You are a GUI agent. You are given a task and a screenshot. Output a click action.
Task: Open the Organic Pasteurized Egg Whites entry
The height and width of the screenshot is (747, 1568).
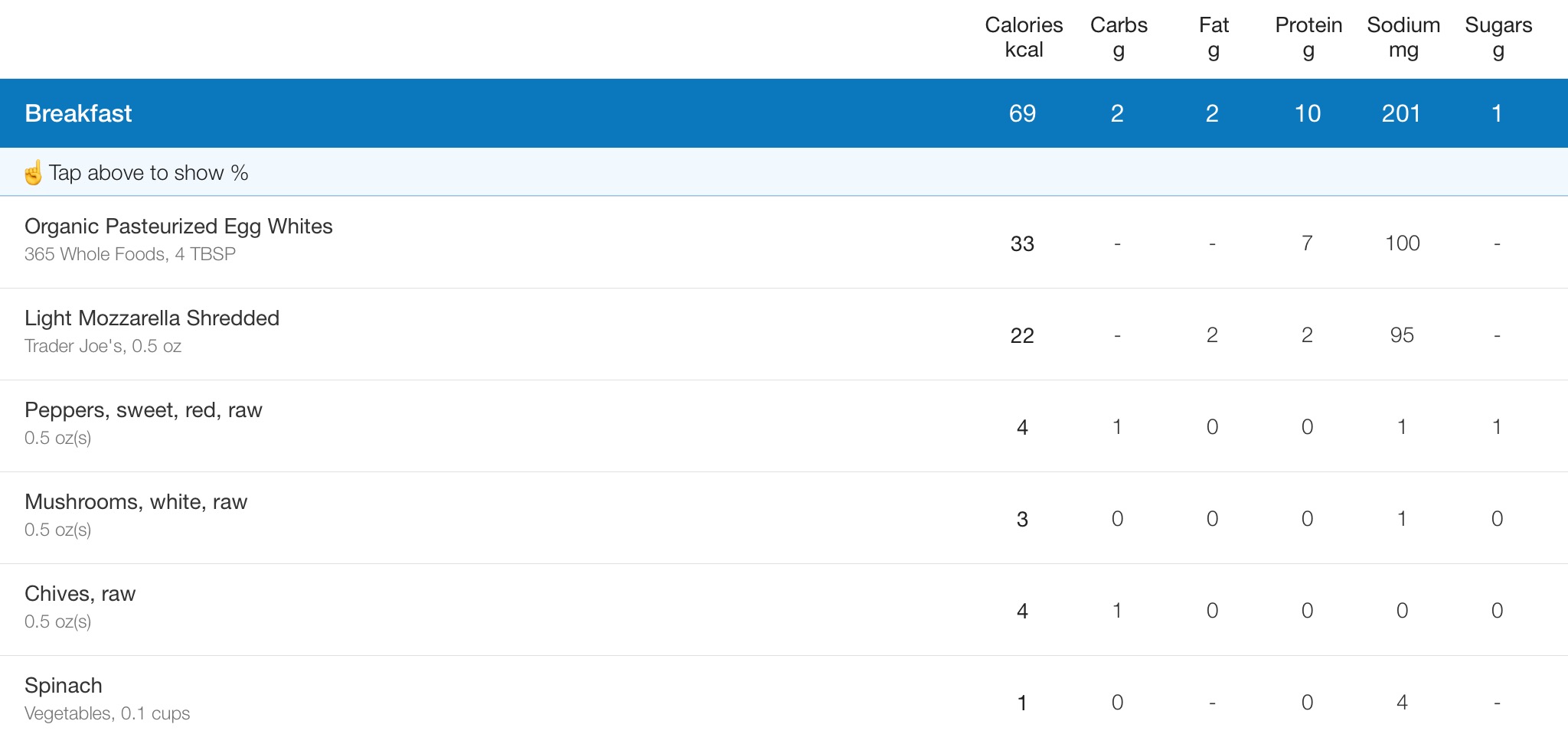point(784,243)
